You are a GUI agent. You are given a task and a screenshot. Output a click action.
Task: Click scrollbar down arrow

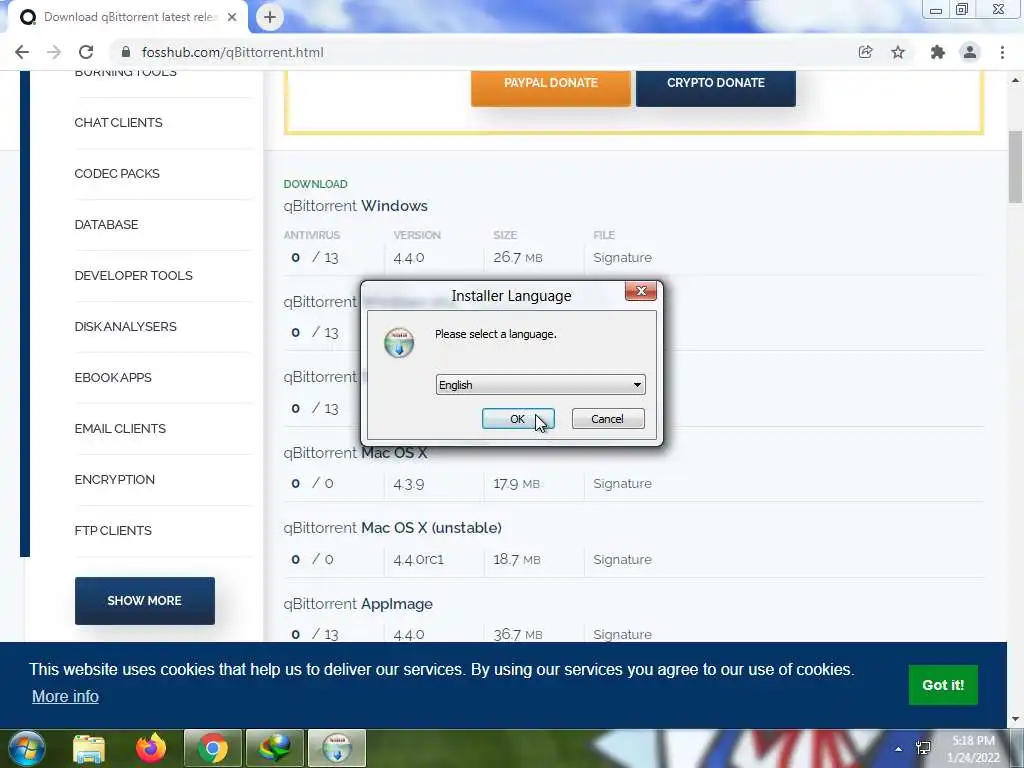[1015, 719]
